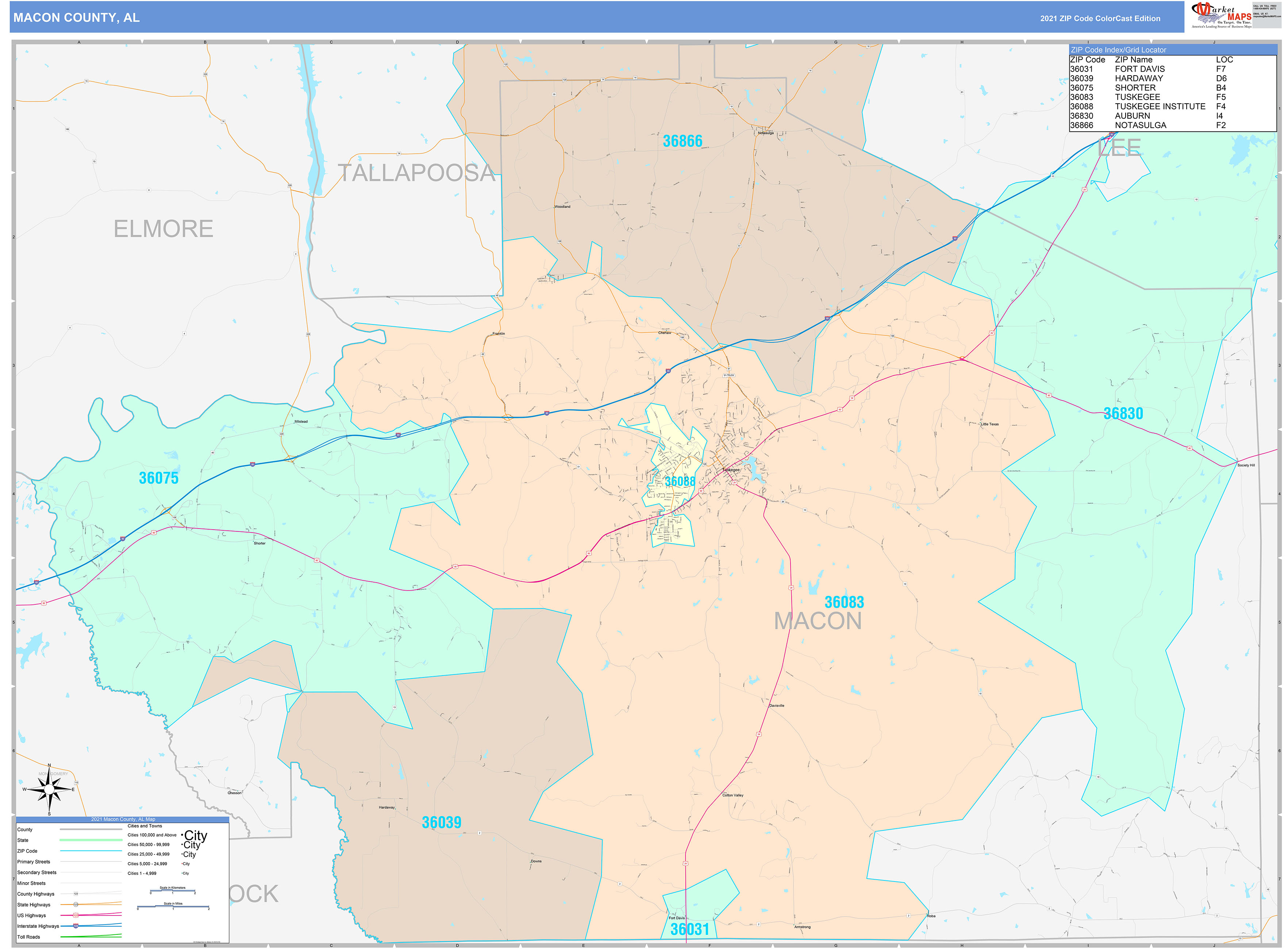
Task: Click the MACON COUNTY, AL title text
Action: [76, 18]
